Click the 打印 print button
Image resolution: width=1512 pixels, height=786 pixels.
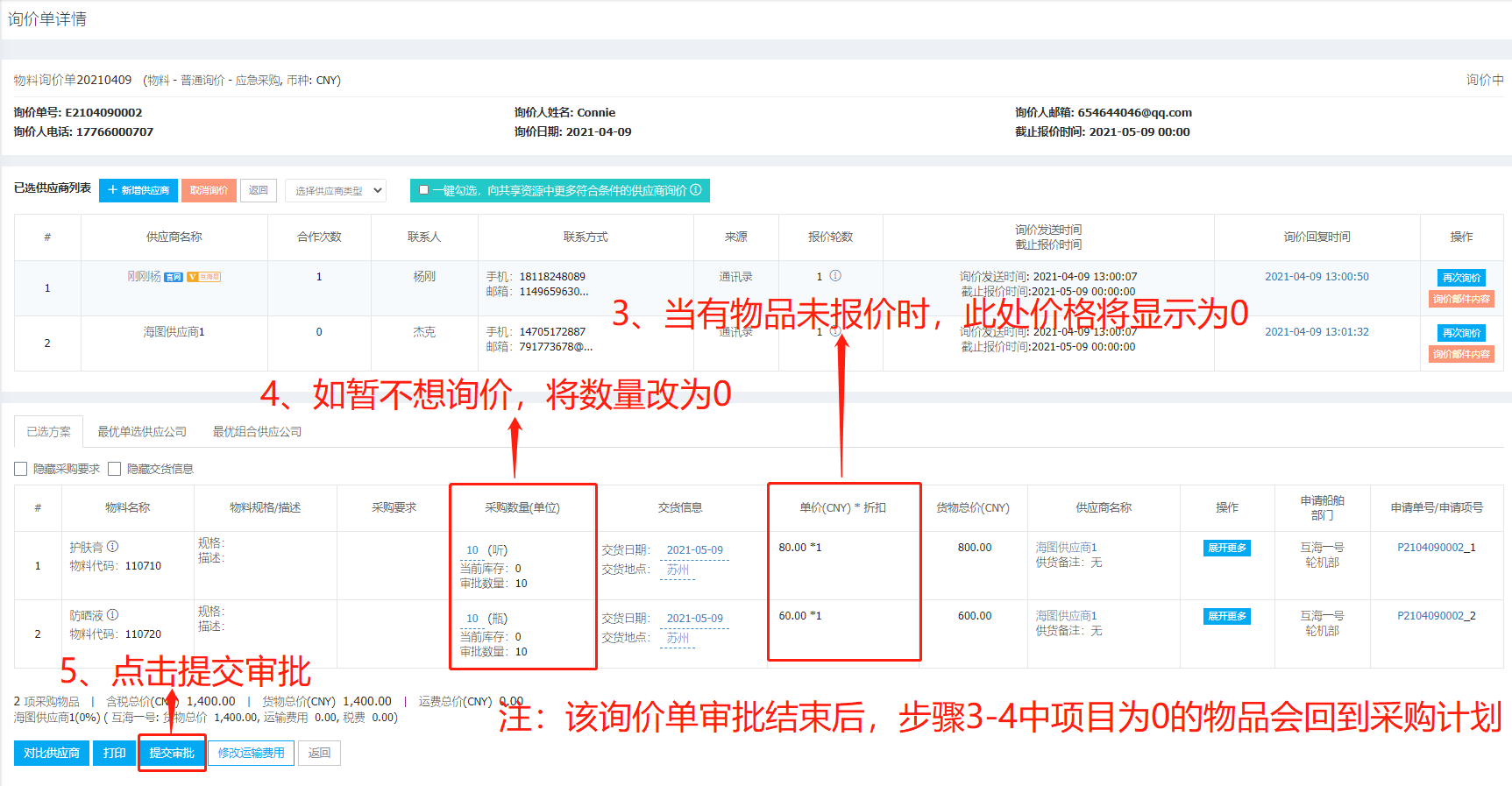click(115, 753)
